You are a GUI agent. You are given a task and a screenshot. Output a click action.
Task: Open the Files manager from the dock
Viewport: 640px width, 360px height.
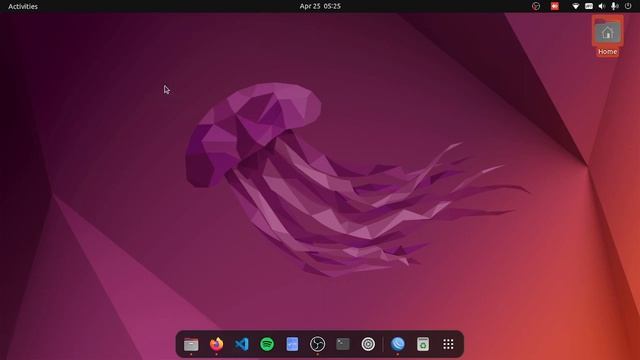191,344
